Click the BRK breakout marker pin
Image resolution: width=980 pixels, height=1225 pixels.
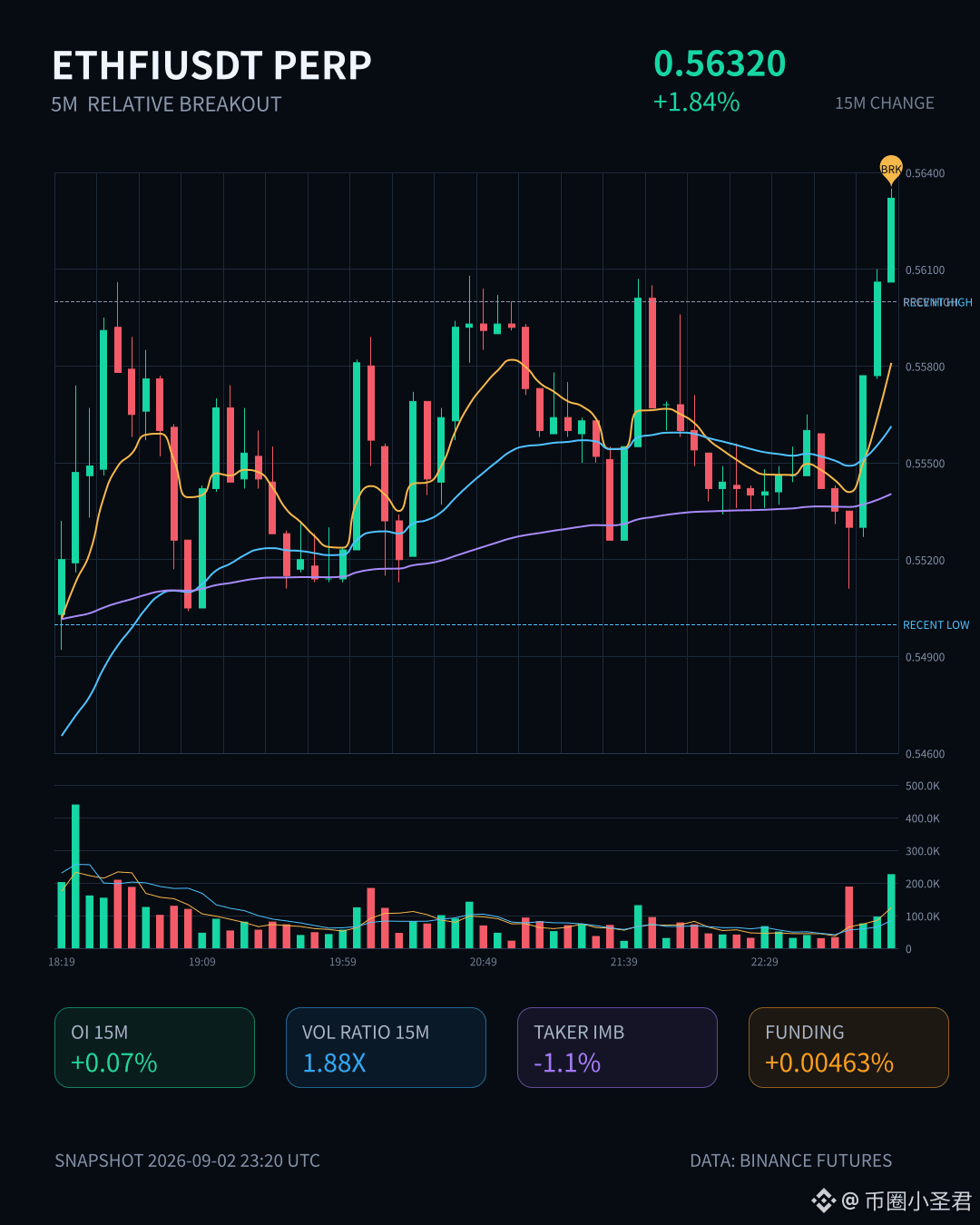pos(891,169)
